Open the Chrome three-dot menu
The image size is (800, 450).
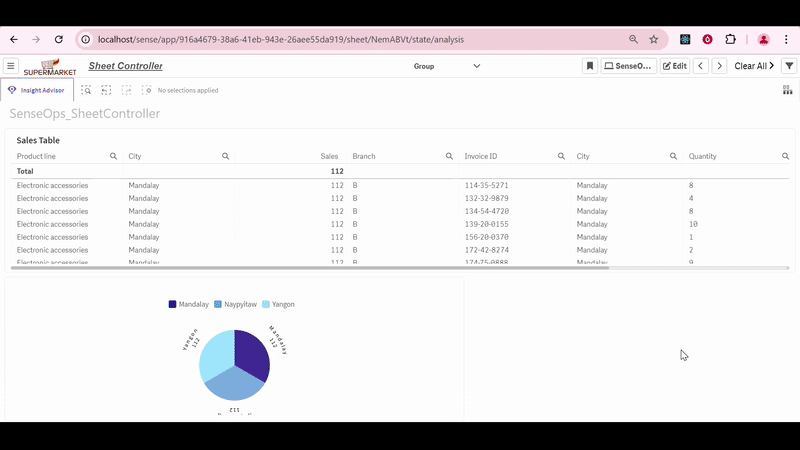pyautogui.click(x=786, y=39)
